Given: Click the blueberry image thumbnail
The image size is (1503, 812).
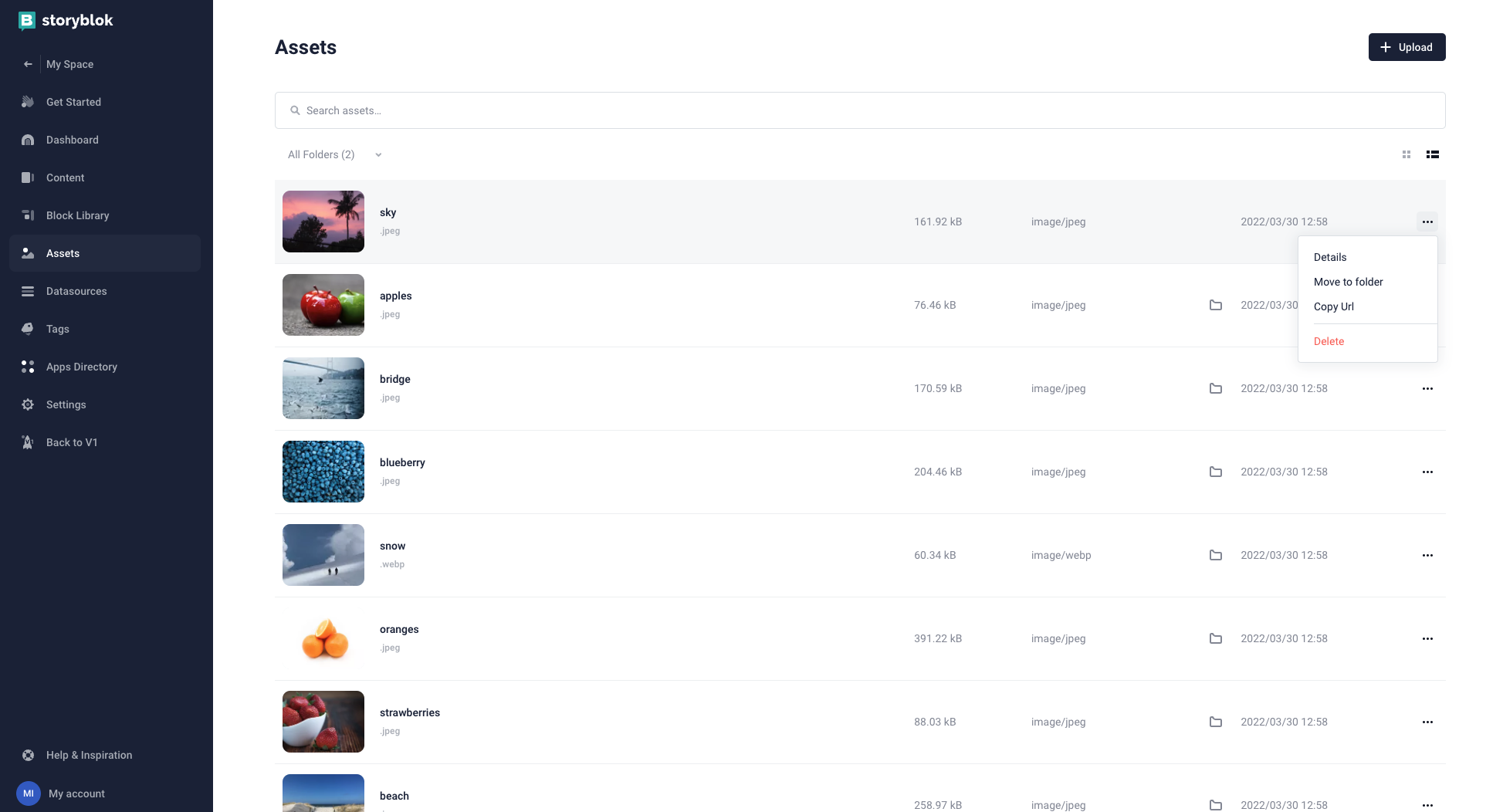Looking at the screenshot, I should click(323, 472).
